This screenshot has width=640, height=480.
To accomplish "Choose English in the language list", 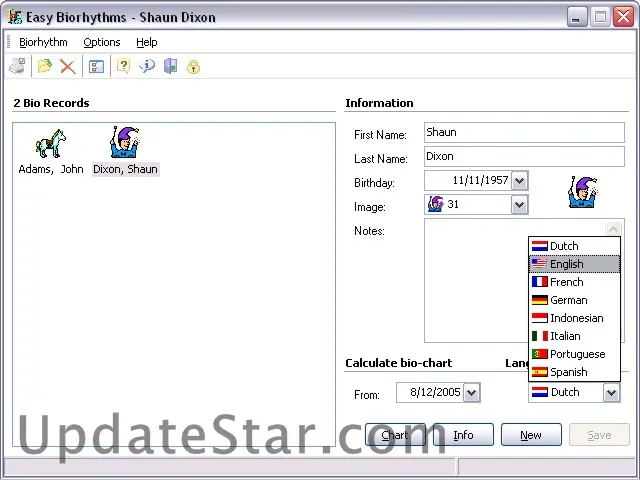I will 574,264.
